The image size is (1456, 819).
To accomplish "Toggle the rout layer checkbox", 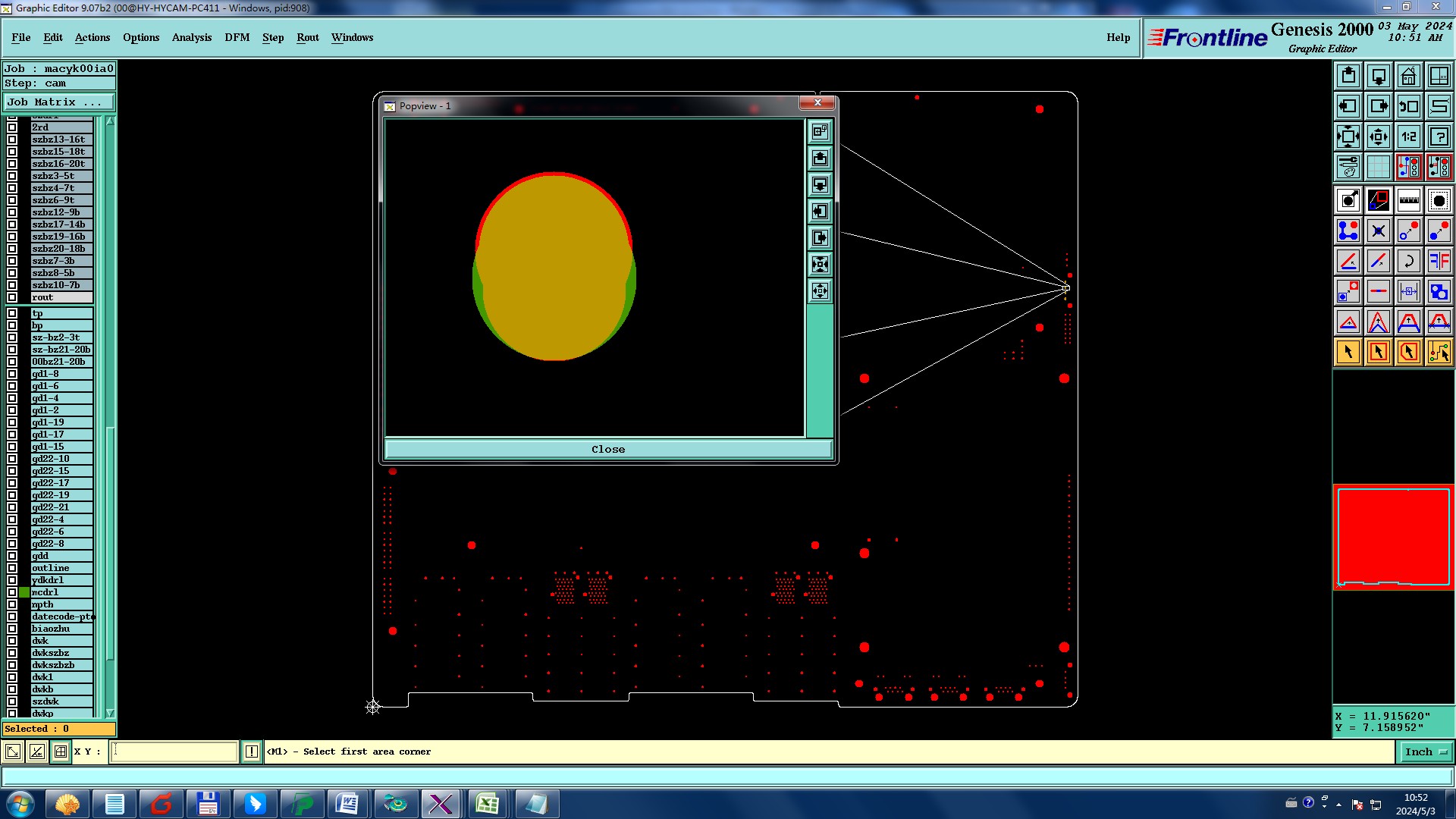I will point(12,297).
